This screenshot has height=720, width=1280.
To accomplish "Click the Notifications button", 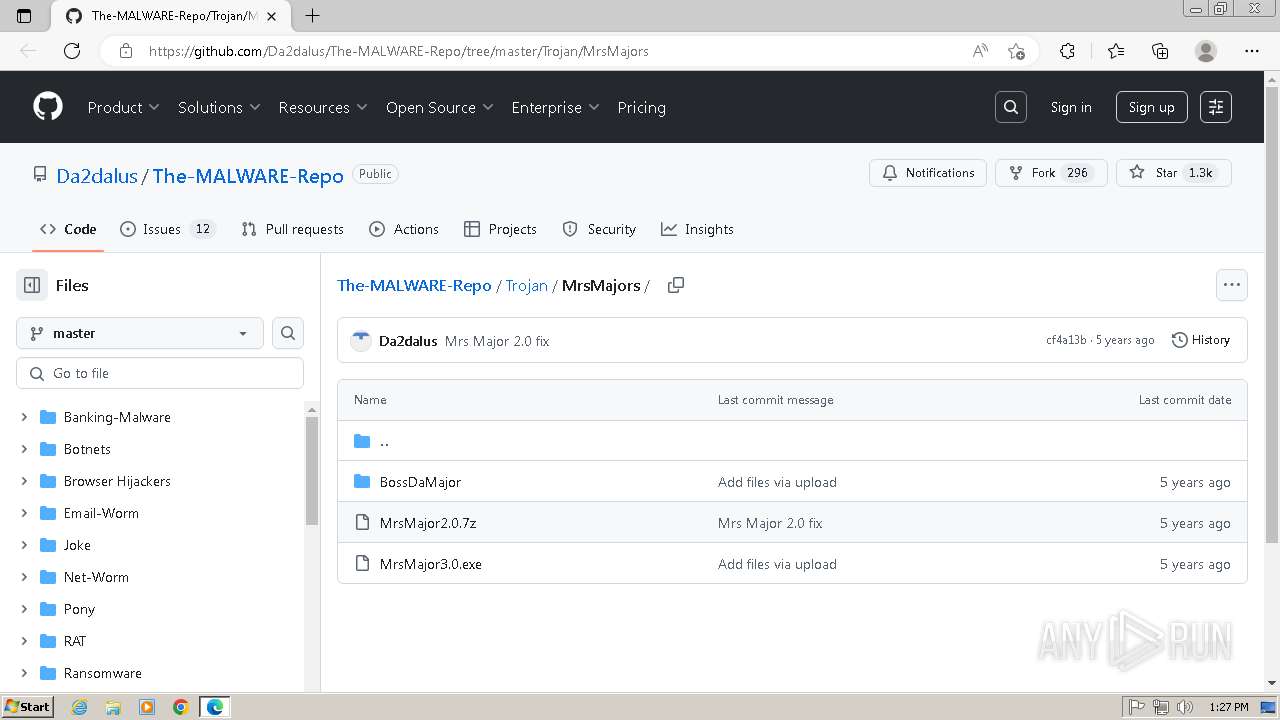I will pyautogui.click(x=928, y=173).
